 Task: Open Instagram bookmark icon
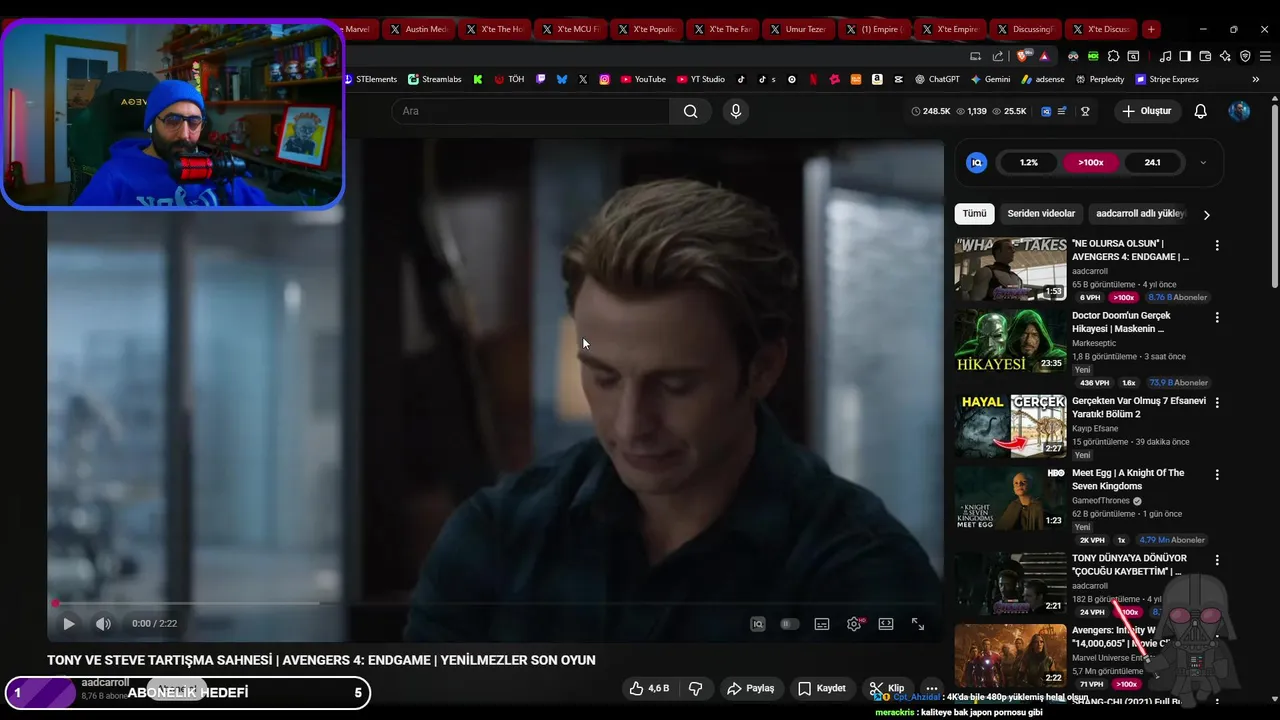click(x=605, y=79)
